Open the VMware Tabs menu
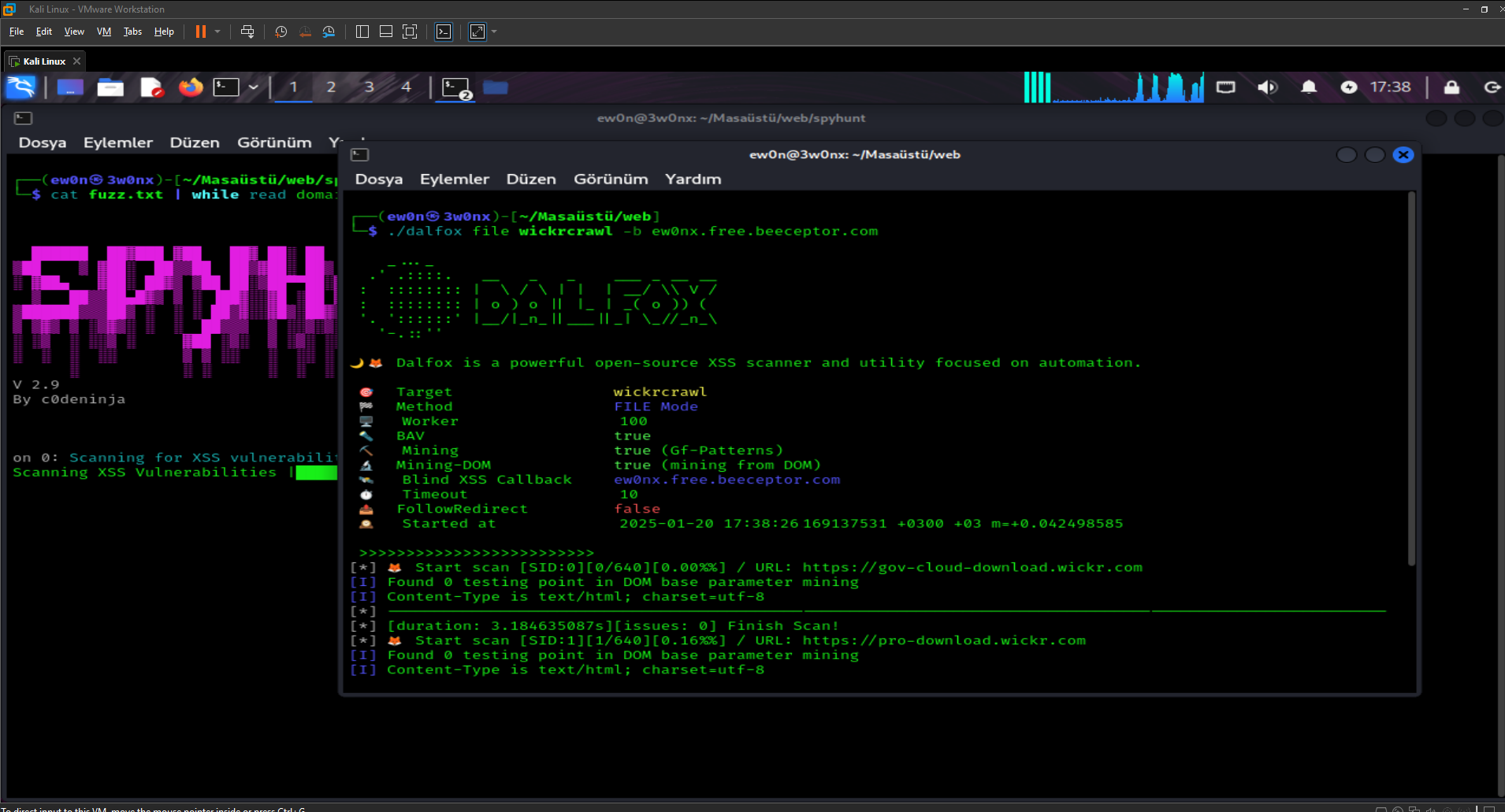Screen dimensions: 1505x812 tap(132, 32)
